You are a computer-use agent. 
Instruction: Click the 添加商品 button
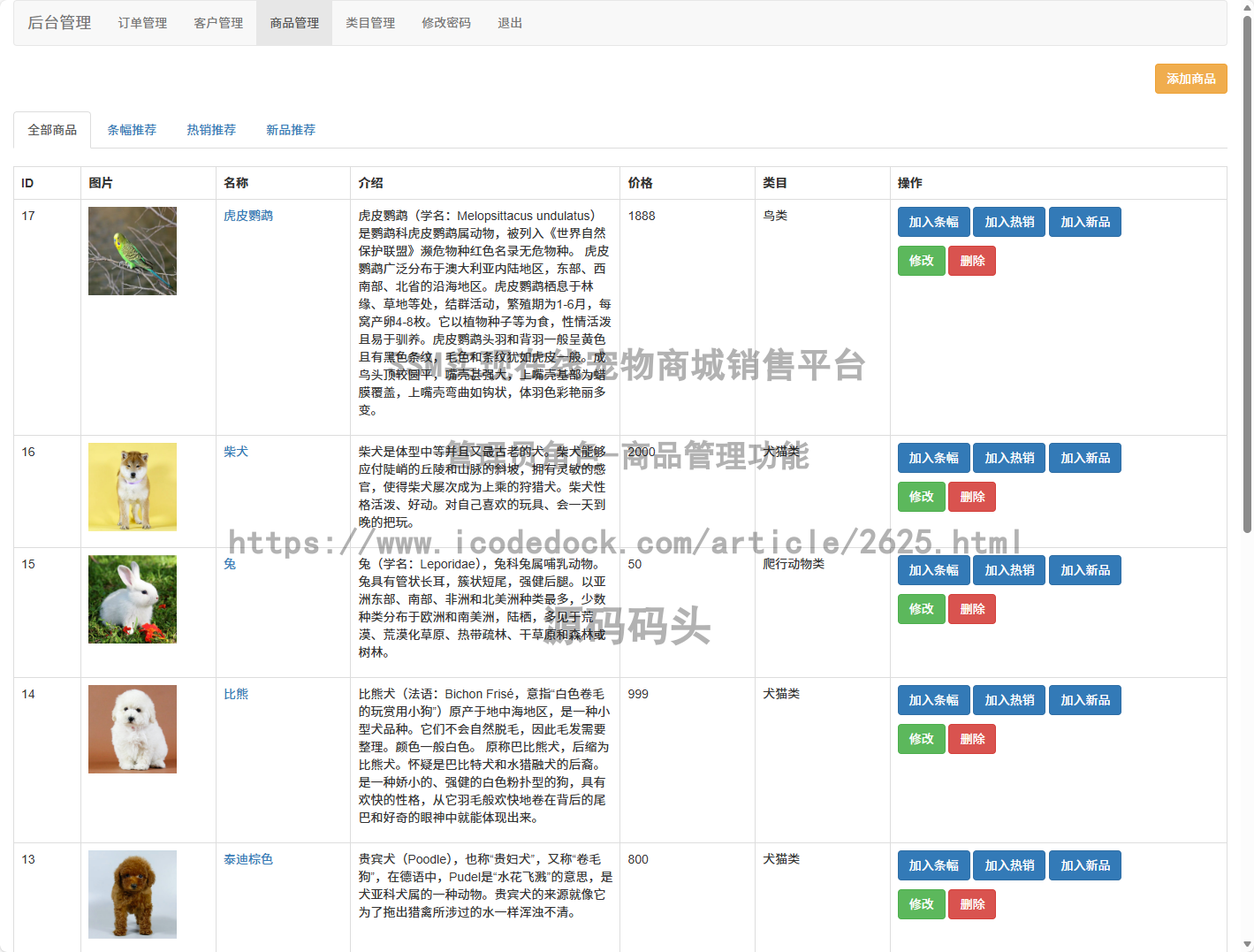click(x=1190, y=79)
